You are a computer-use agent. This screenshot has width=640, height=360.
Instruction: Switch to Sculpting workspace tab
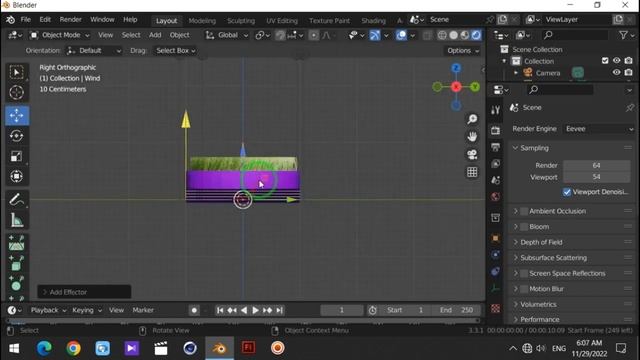(x=241, y=20)
